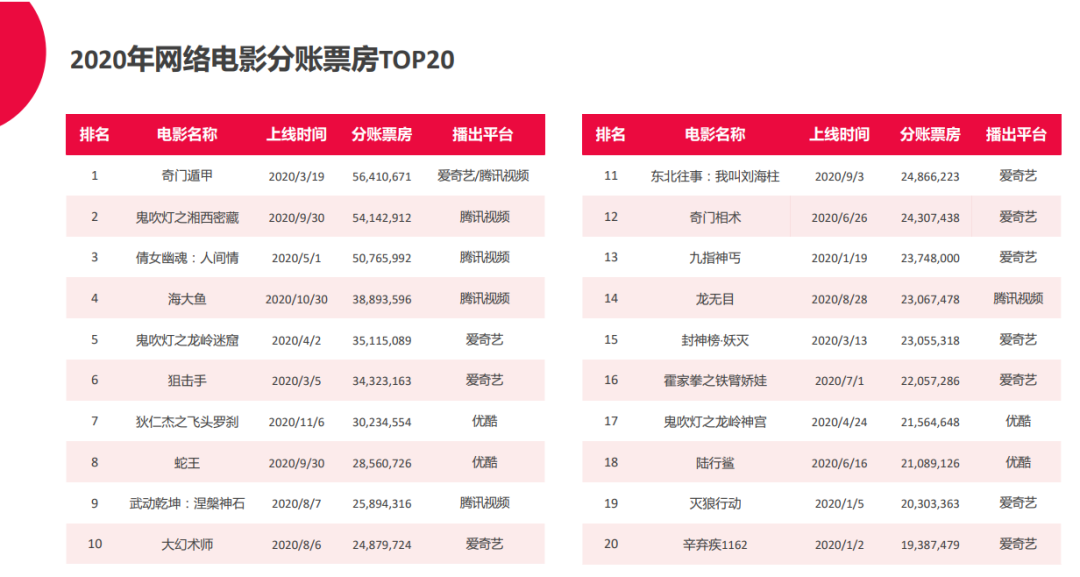Click left table header 排名

94,134
